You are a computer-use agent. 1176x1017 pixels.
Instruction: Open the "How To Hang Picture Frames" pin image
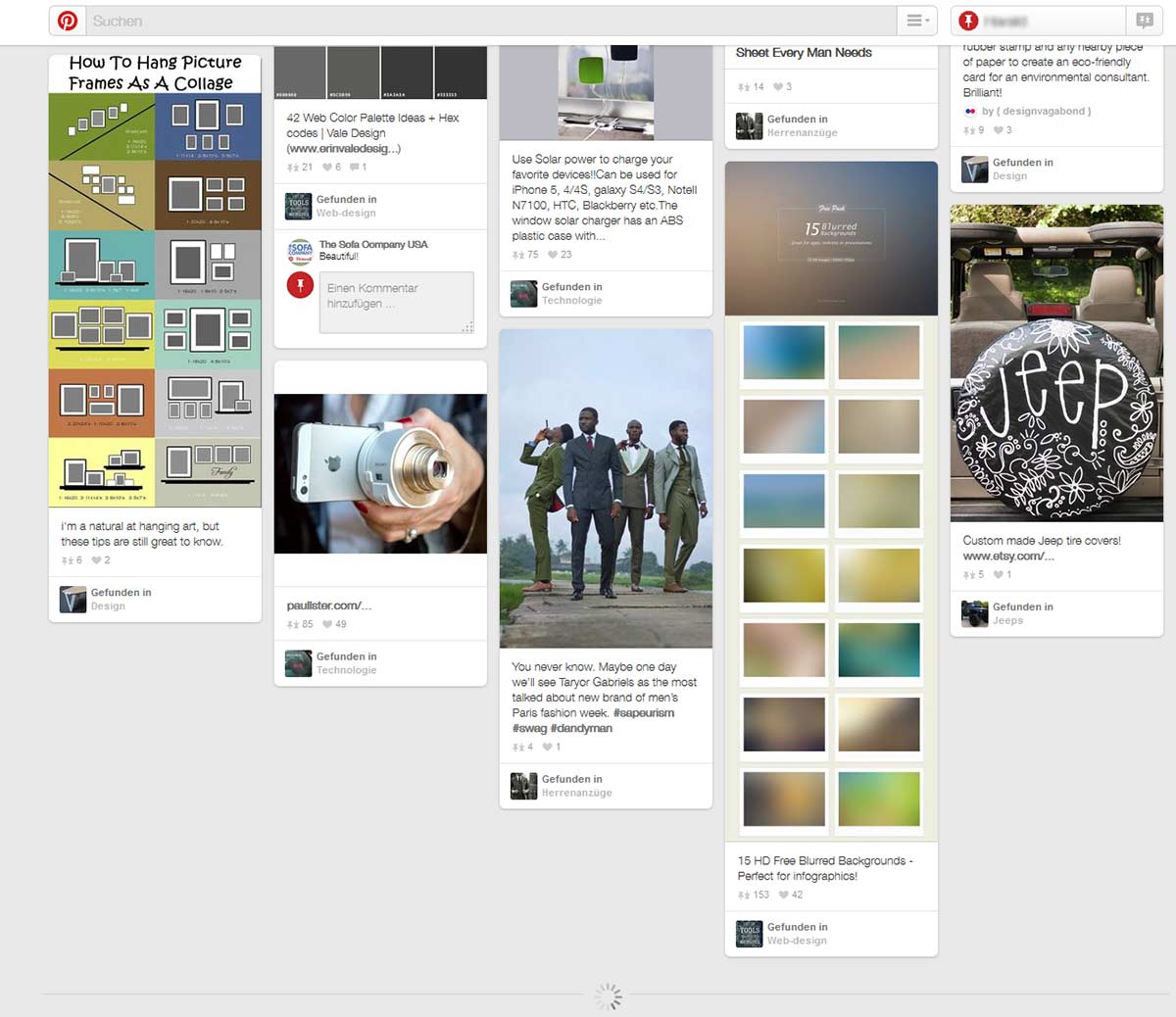(155, 284)
